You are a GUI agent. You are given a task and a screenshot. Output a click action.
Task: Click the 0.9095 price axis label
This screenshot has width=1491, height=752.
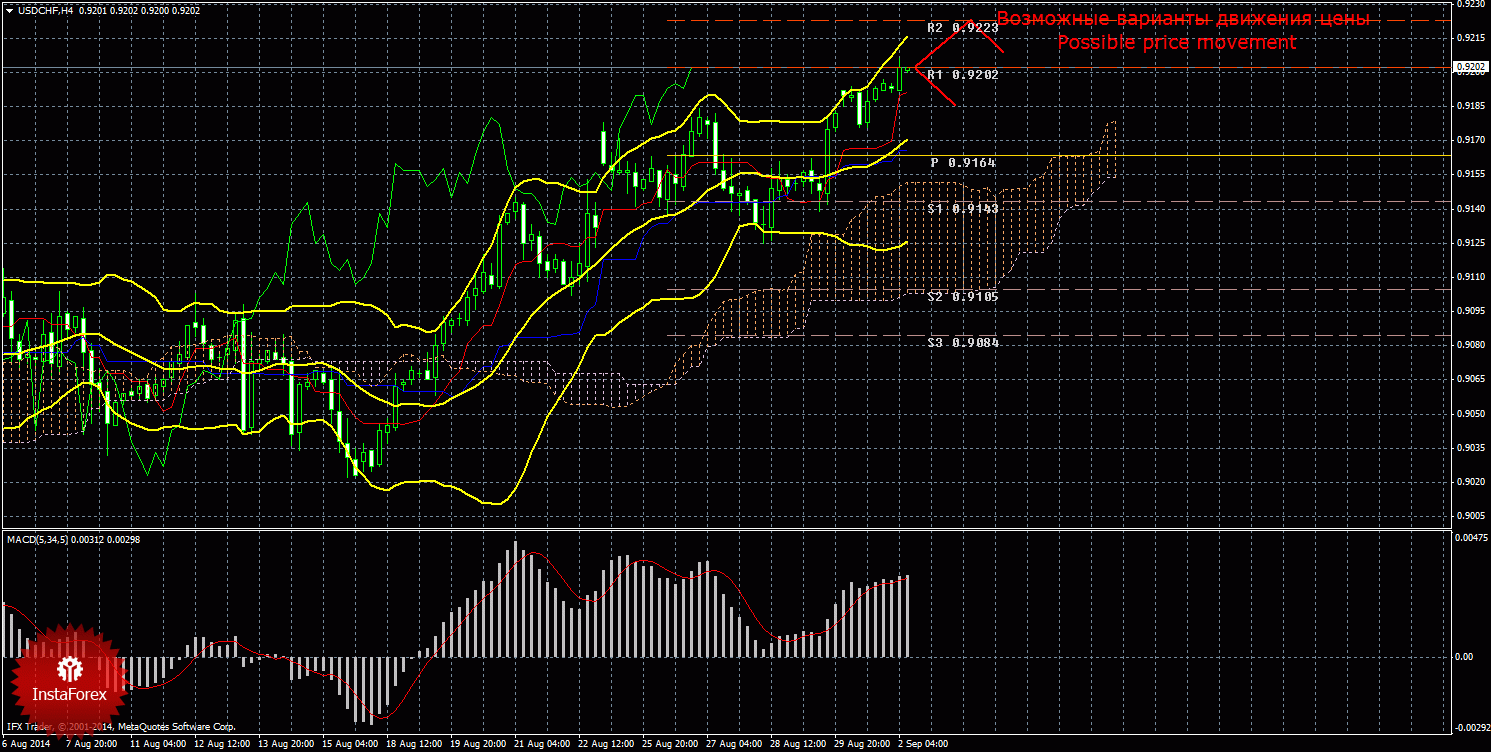point(1470,311)
